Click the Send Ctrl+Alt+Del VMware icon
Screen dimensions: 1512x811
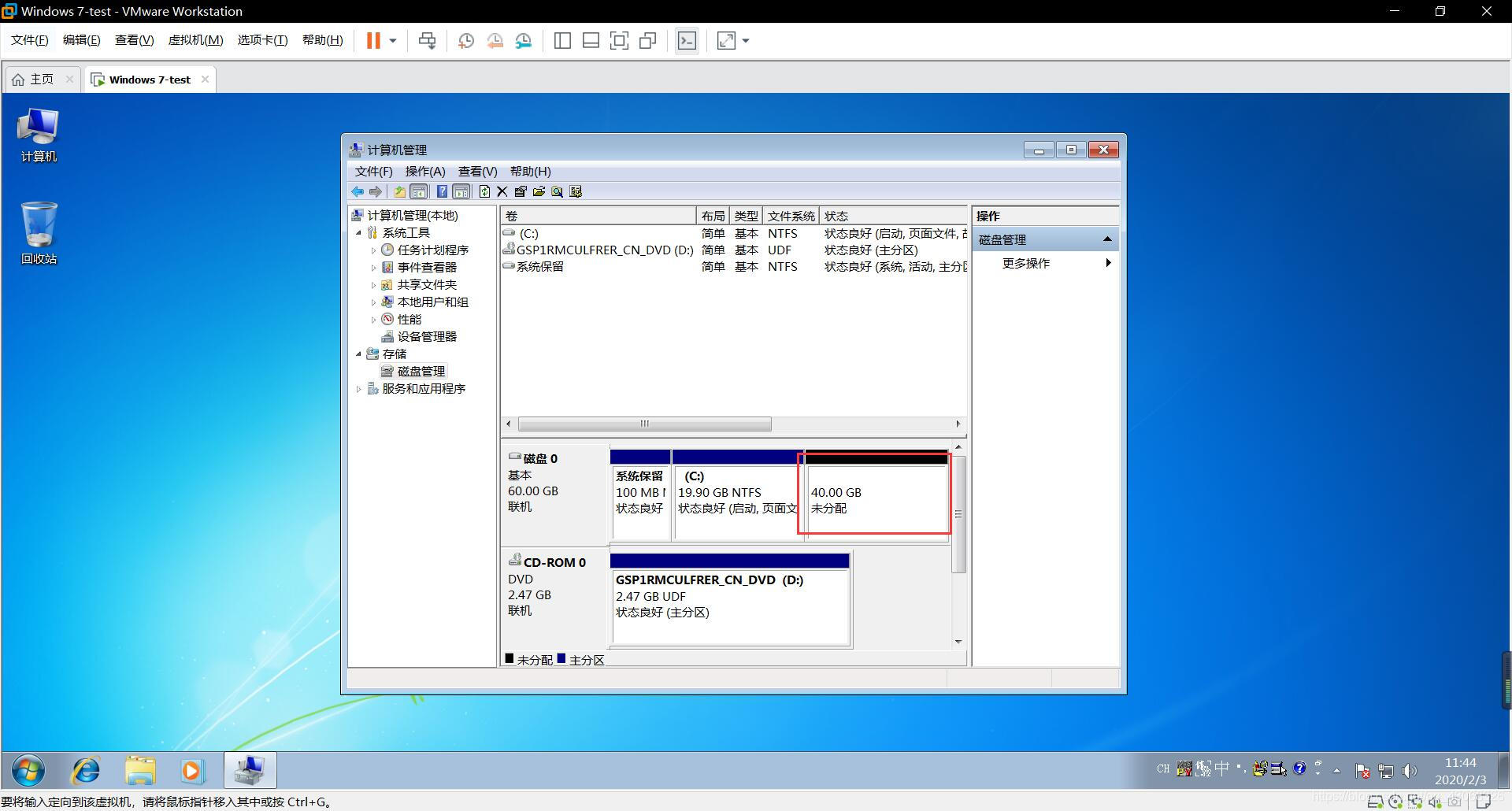coord(428,41)
